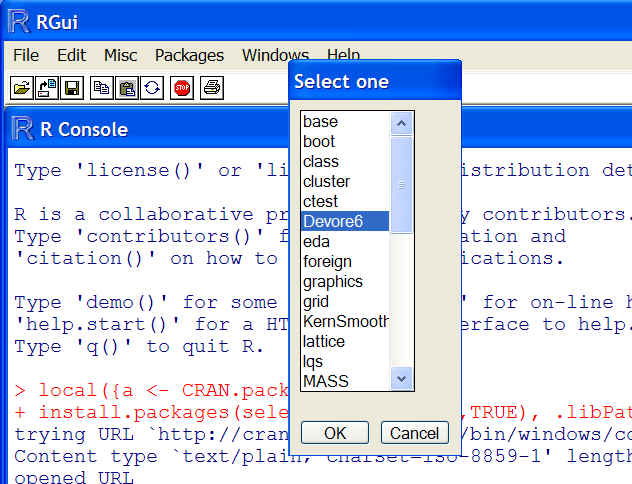This screenshot has width=632, height=484.
Task: Select the graphics package
Action: click(x=345, y=282)
